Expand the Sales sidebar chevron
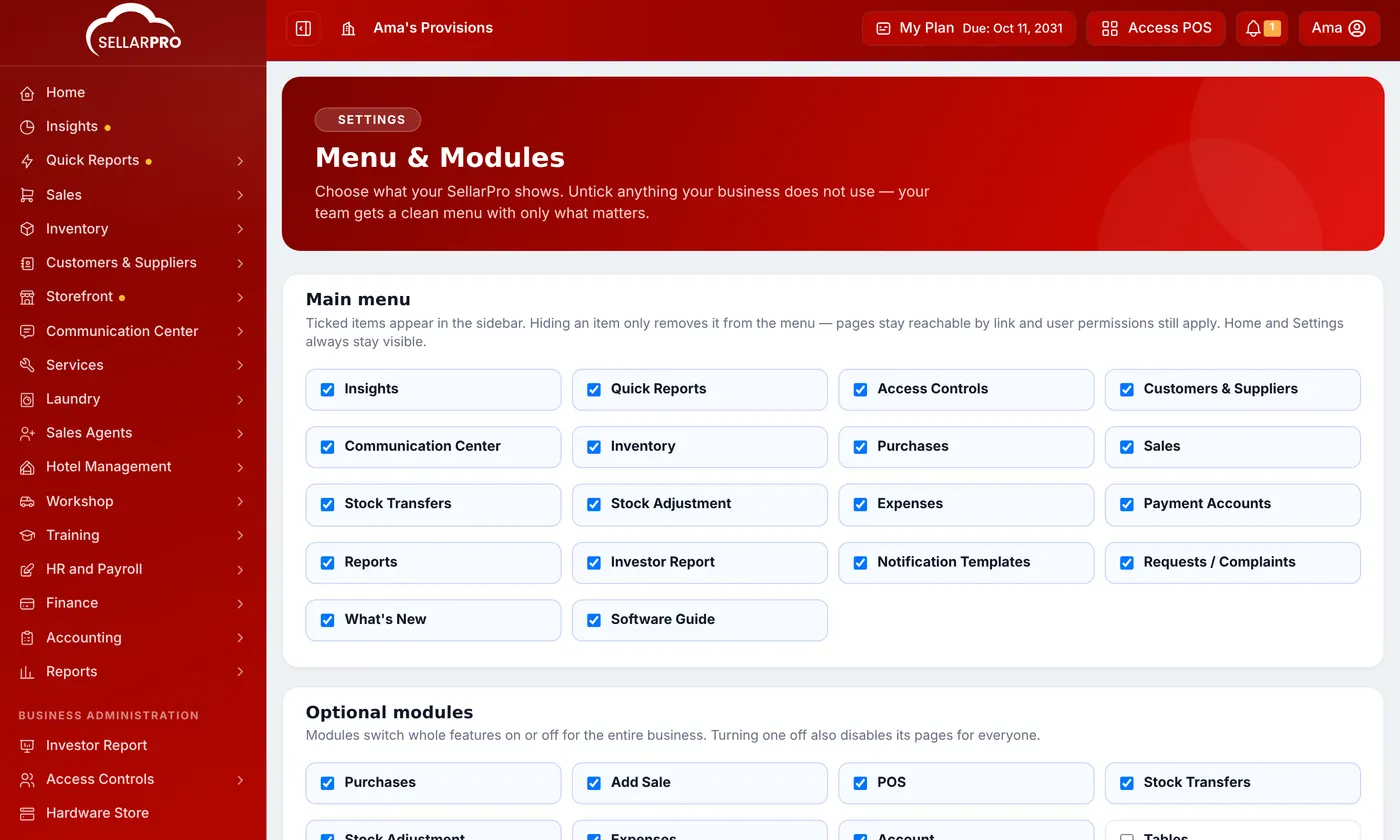The width and height of the screenshot is (1400, 840). 240,195
